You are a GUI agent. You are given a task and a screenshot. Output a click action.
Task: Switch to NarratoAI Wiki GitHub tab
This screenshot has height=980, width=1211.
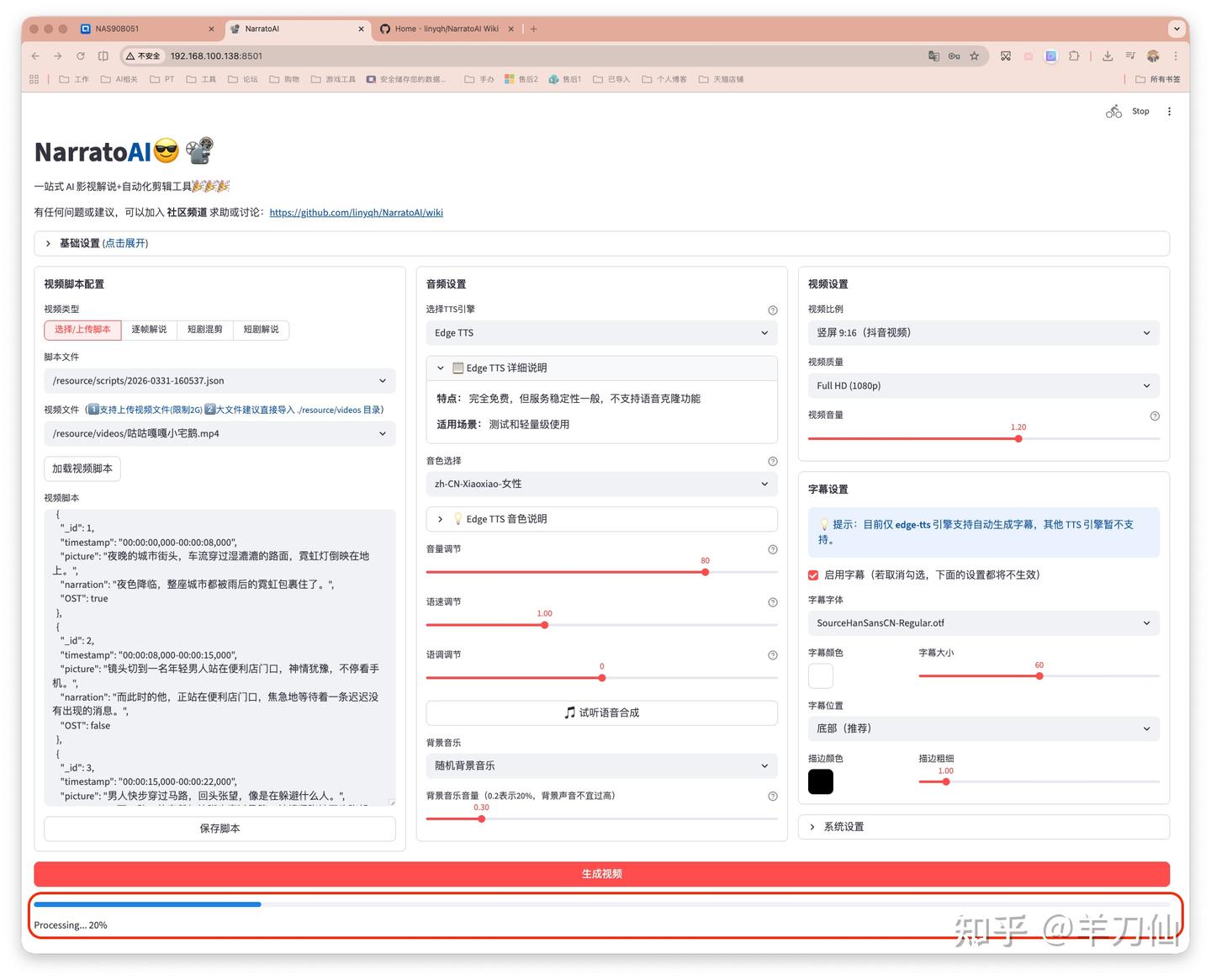coord(445,29)
